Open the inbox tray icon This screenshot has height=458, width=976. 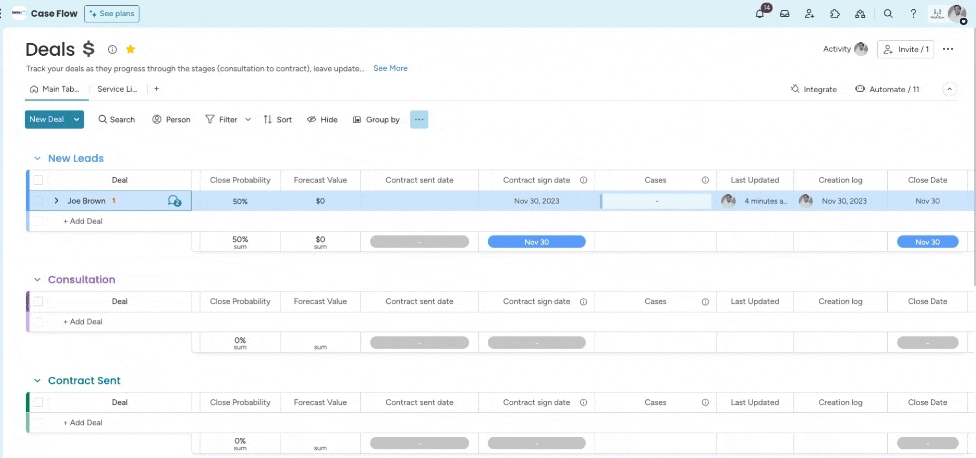click(x=785, y=14)
